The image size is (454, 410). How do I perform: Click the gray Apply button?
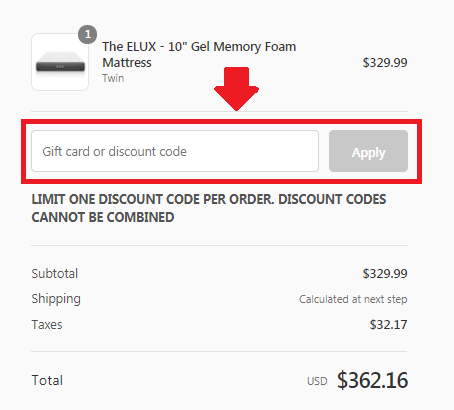(x=368, y=151)
